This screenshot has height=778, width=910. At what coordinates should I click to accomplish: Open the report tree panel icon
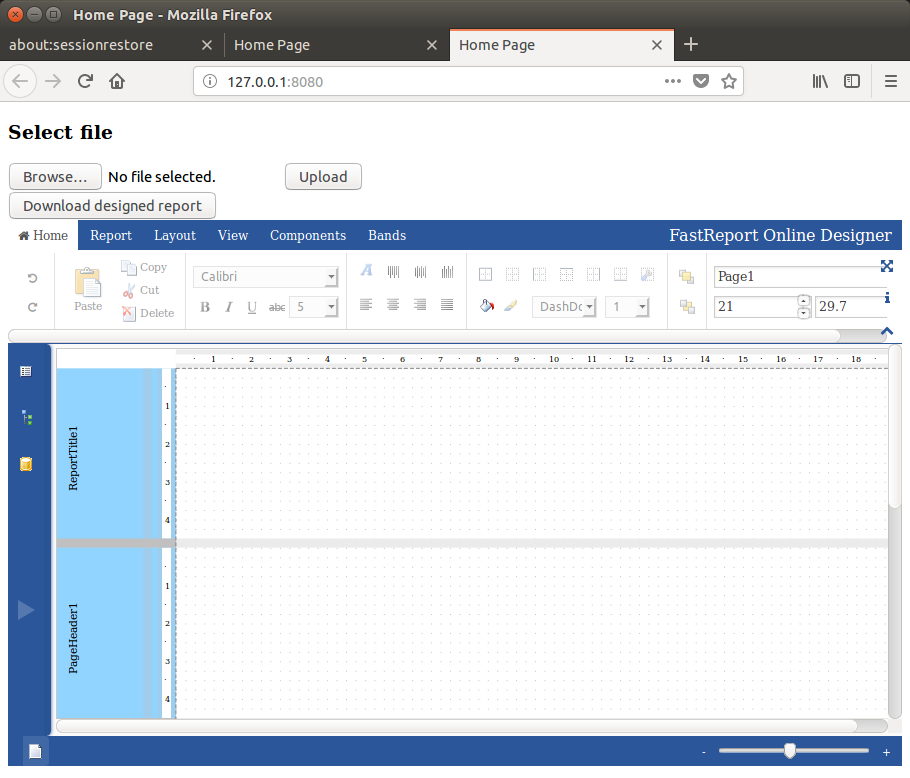coord(26,418)
